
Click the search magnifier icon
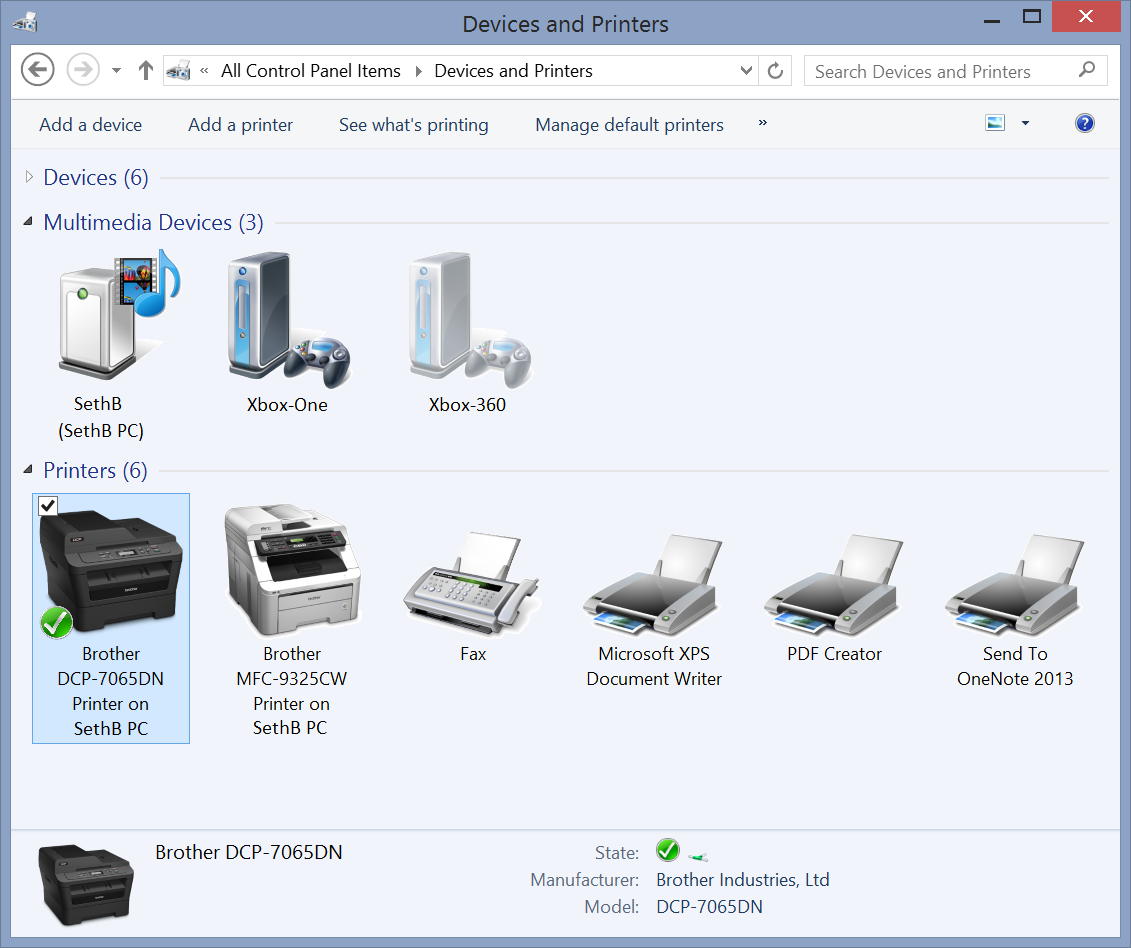point(1087,70)
